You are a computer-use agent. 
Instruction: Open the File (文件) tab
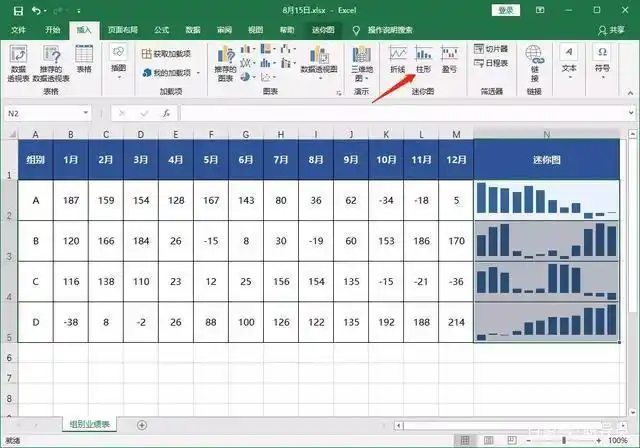coord(18,30)
